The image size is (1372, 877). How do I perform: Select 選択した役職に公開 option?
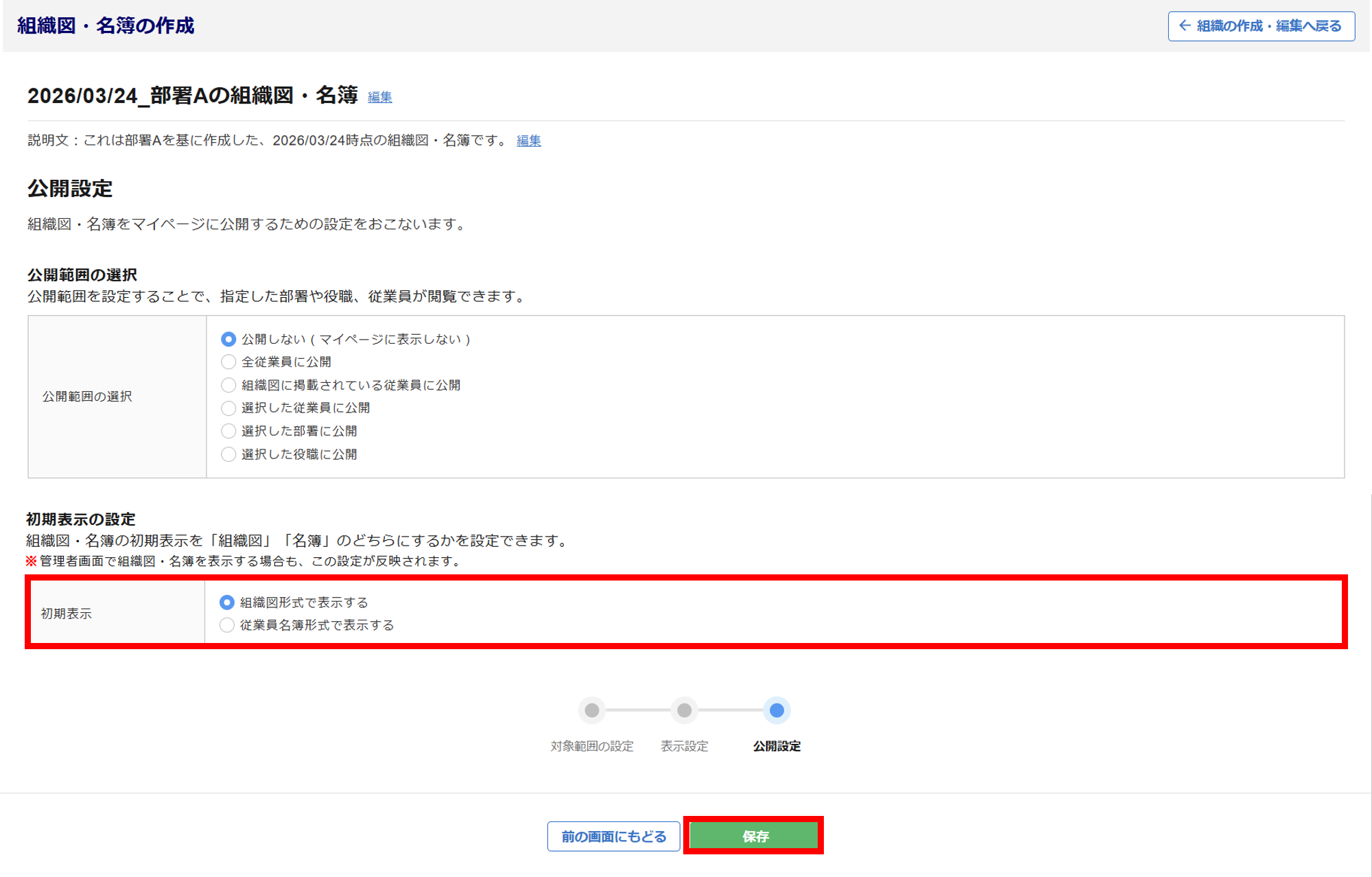tap(228, 454)
